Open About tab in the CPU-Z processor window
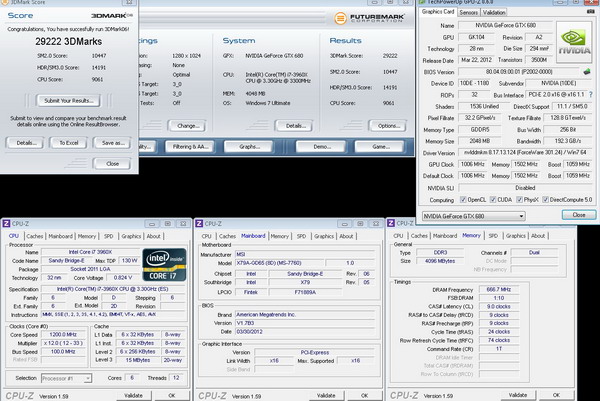Viewport: 600px width, 401px height. click(153, 236)
